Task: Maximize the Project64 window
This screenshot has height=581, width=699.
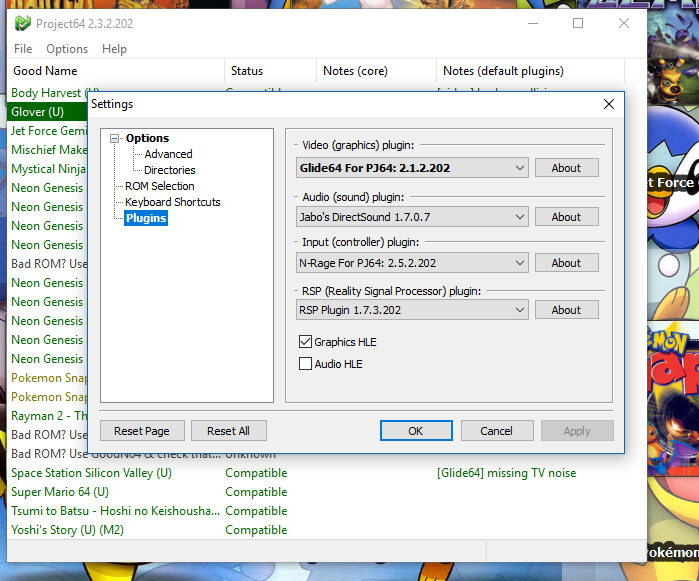Action: [578, 23]
